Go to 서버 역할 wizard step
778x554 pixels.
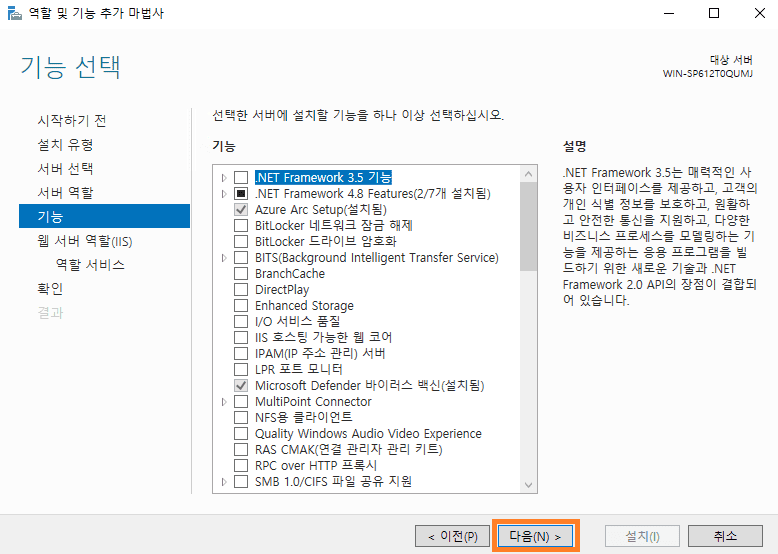[x=65, y=192]
